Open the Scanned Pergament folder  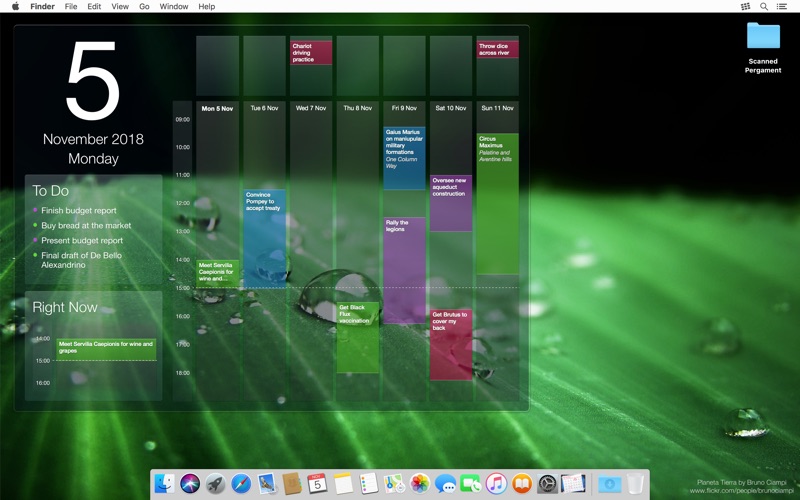point(763,47)
